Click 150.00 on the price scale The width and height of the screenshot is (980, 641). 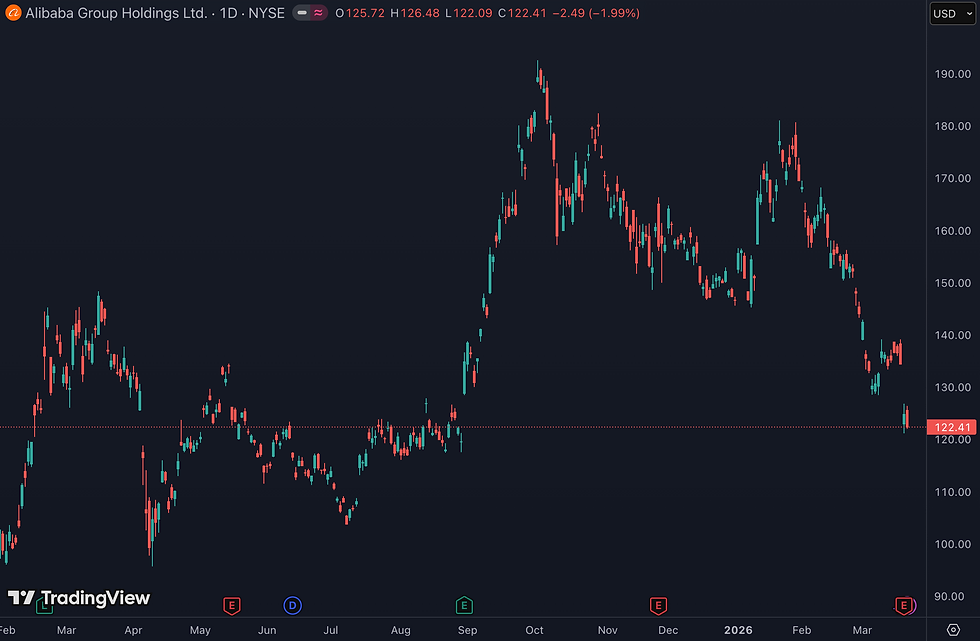click(x=952, y=283)
